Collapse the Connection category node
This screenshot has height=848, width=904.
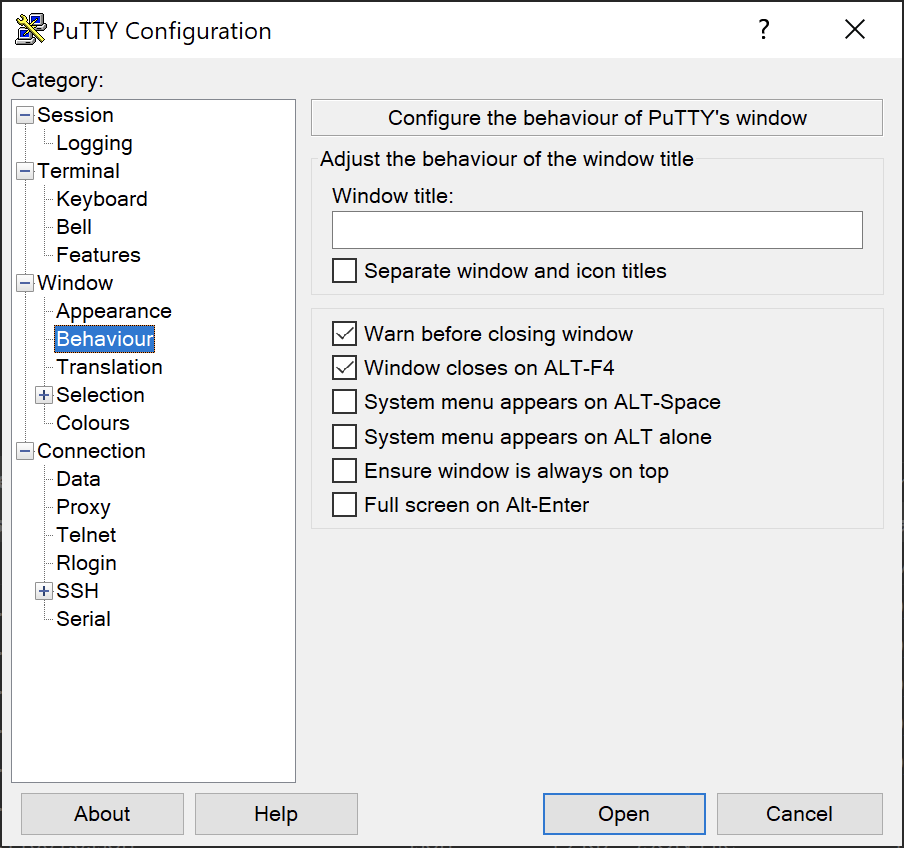pos(25,451)
